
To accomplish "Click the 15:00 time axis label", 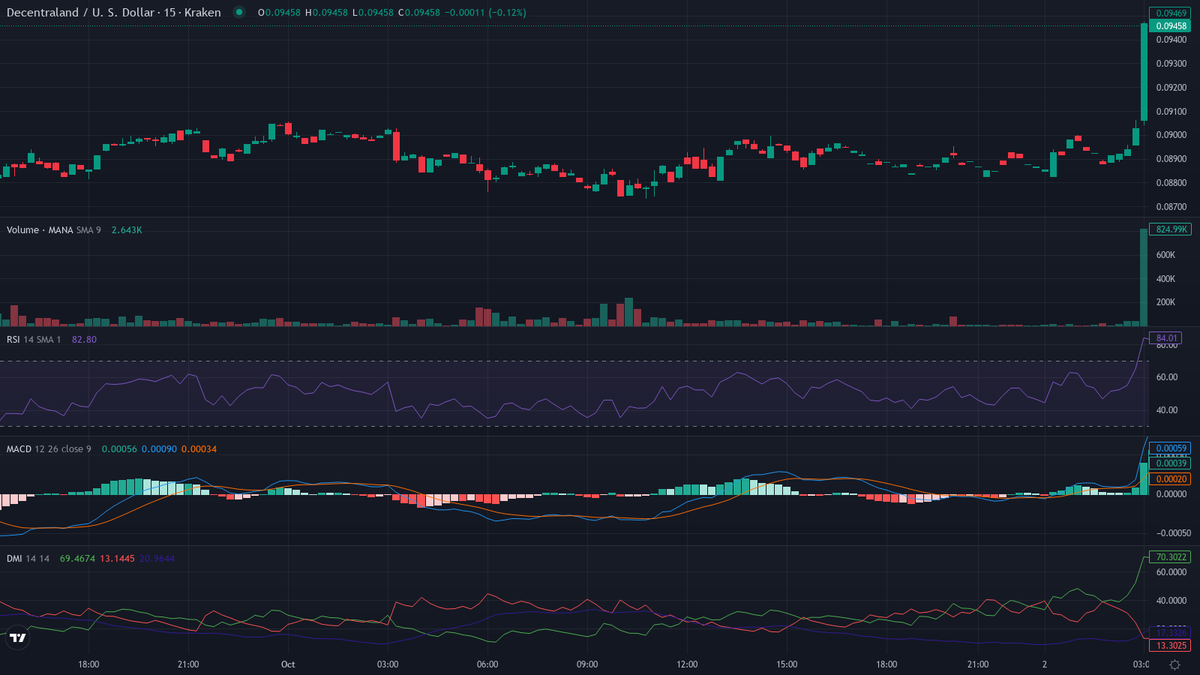I will (787, 664).
